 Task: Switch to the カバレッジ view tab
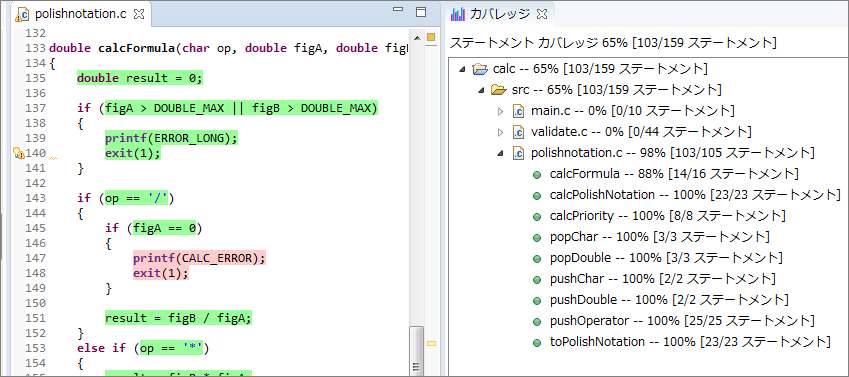click(x=499, y=15)
